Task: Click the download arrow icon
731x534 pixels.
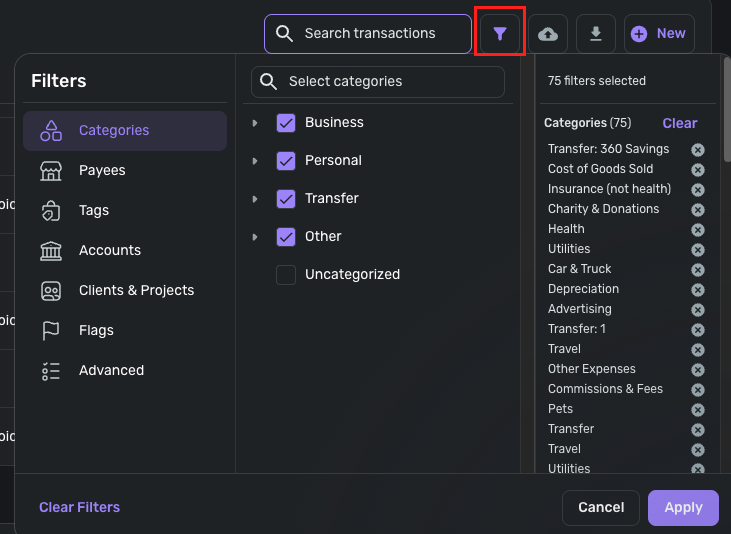Action: [596, 34]
